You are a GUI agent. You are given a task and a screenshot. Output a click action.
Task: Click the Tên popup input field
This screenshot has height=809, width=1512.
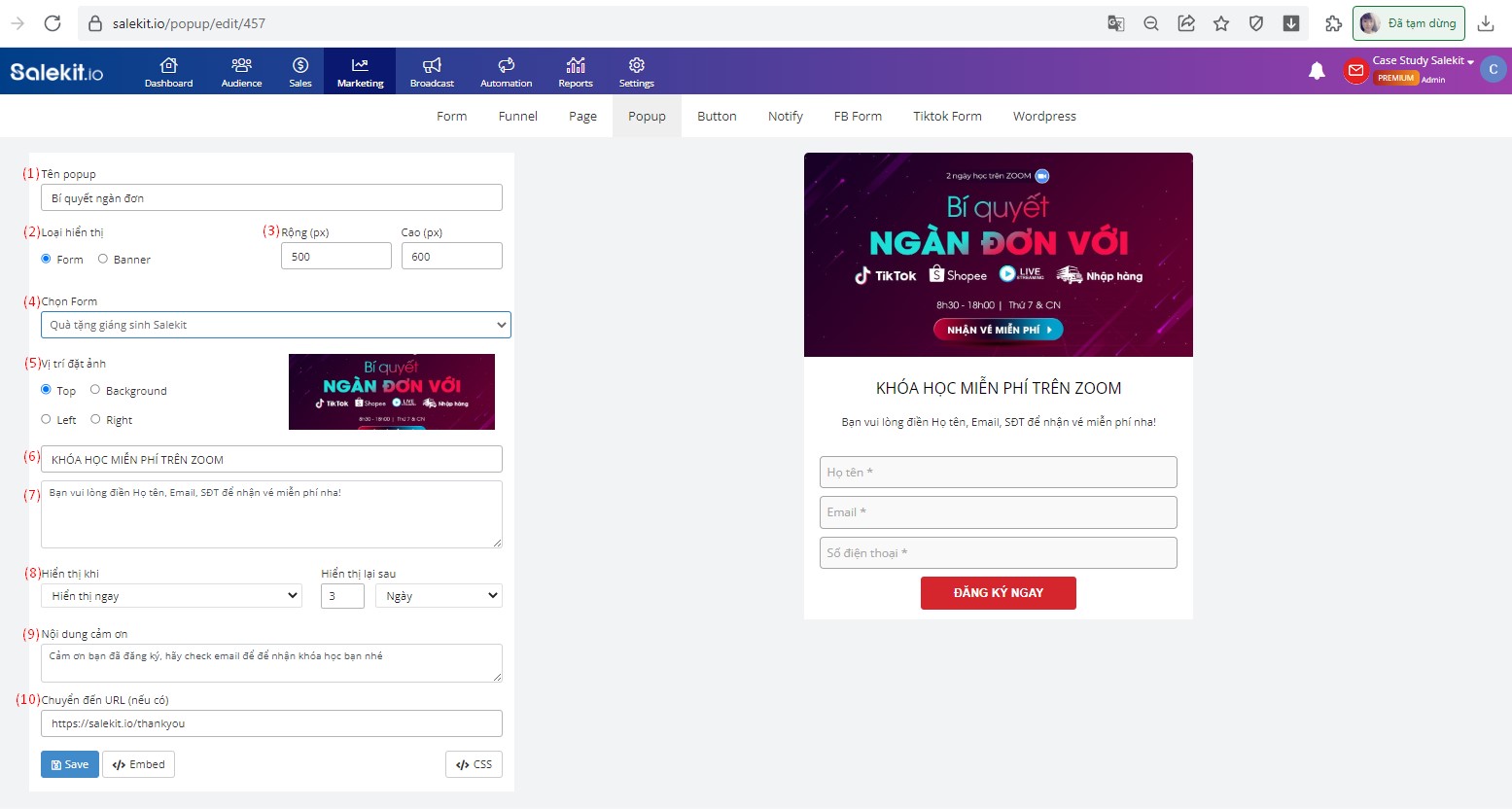pos(271,197)
